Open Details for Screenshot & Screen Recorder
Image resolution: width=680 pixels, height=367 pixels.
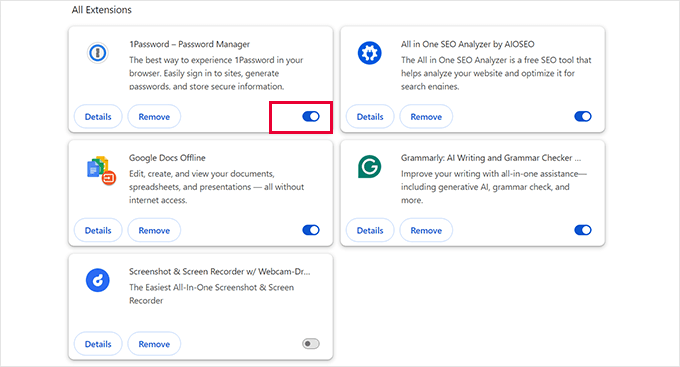coord(98,344)
